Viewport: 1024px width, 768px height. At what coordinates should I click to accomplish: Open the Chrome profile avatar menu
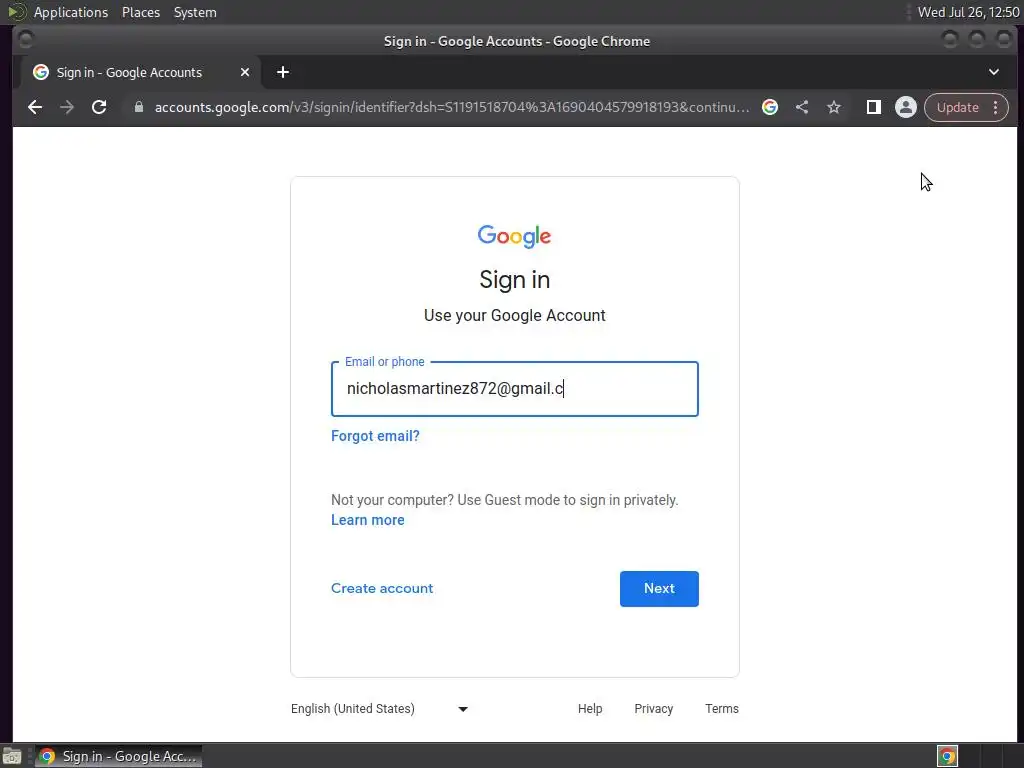pos(906,107)
